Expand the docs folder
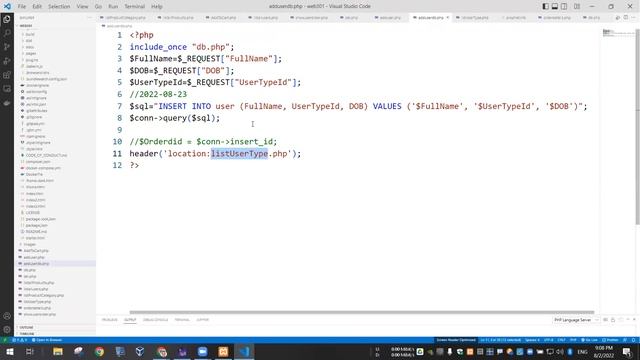 (30, 47)
